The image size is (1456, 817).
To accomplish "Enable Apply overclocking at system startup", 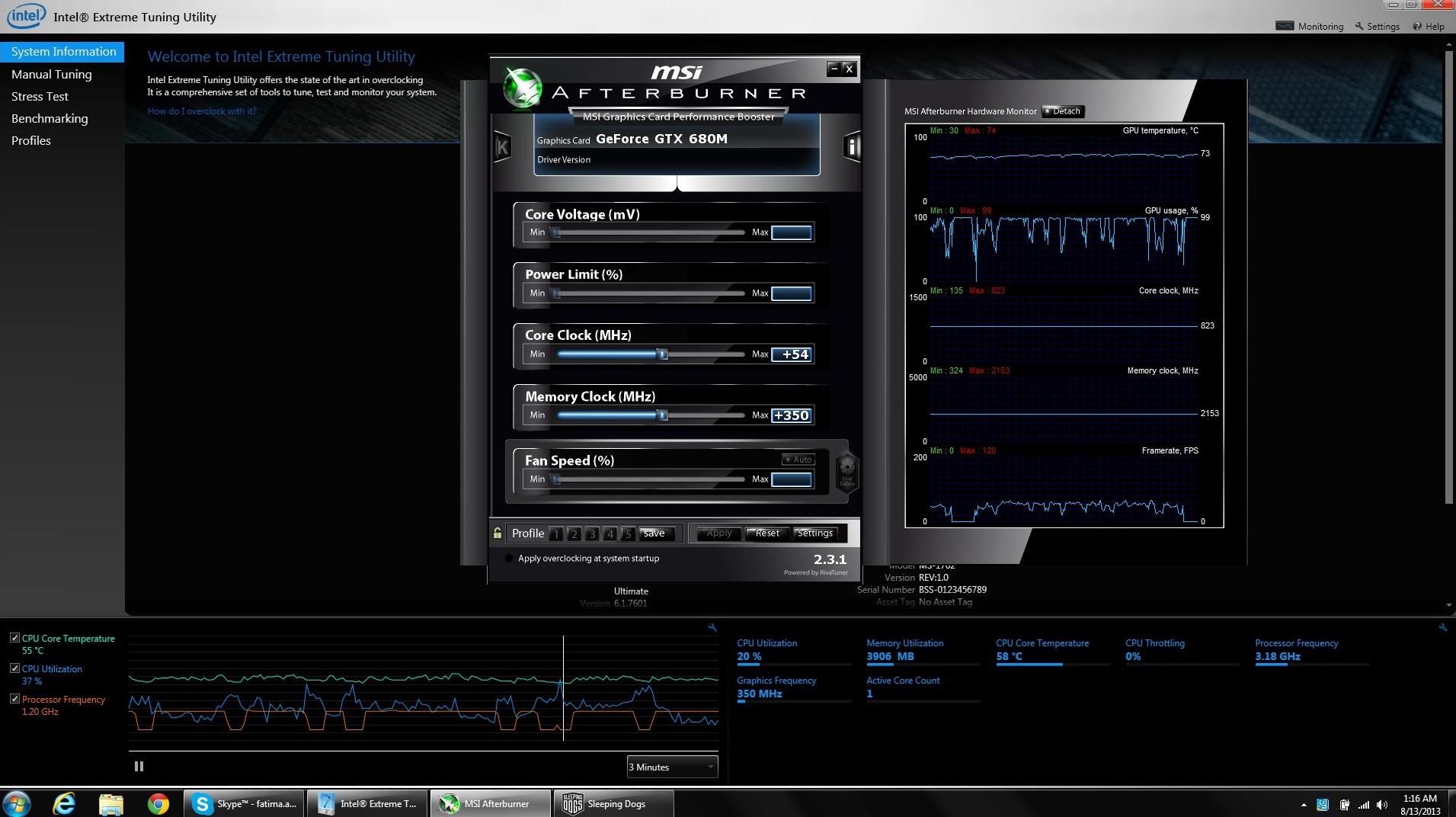I will tap(509, 559).
